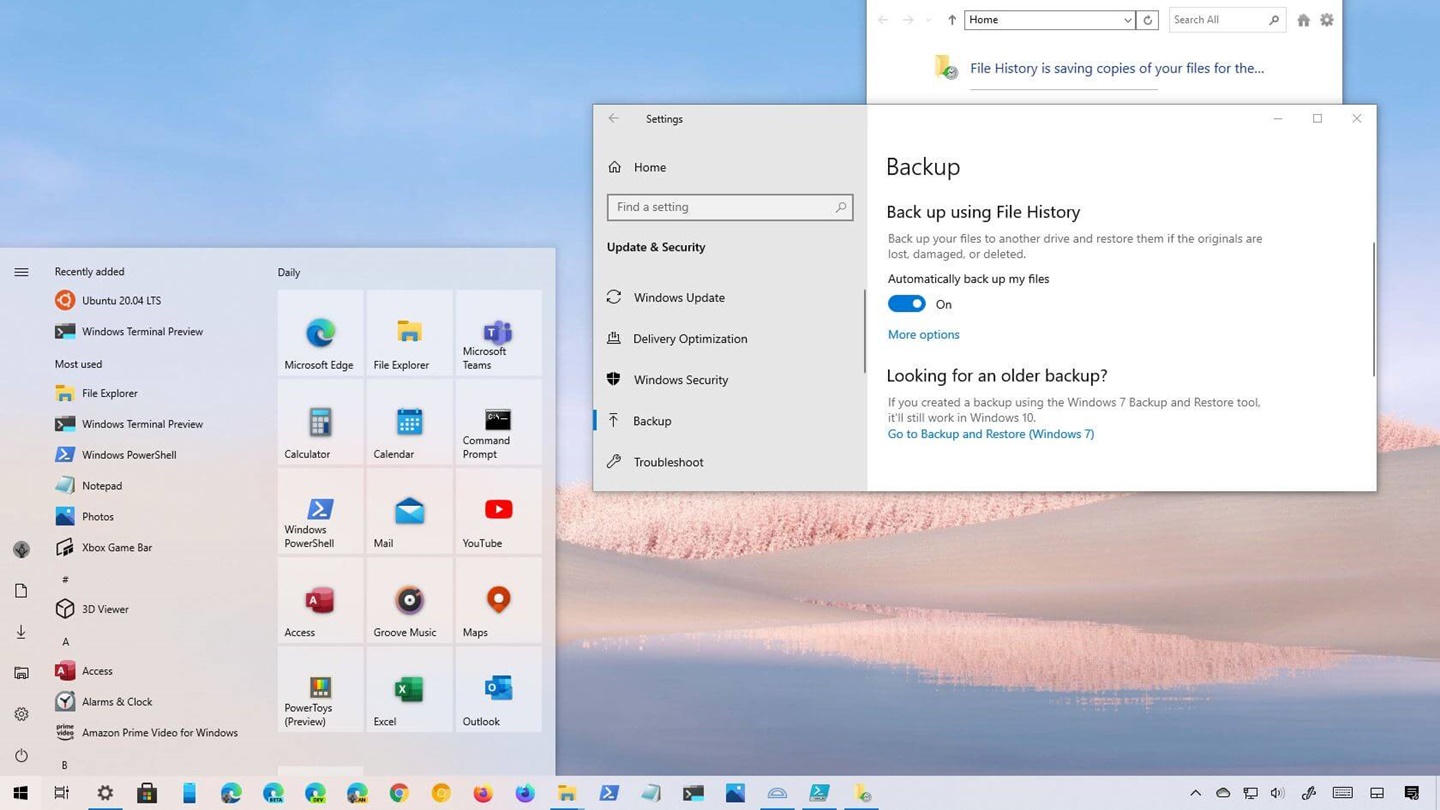Click the Outlook tile in Start menu
Image resolution: width=1440 pixels, height=810 pixels.
[498, 690]
